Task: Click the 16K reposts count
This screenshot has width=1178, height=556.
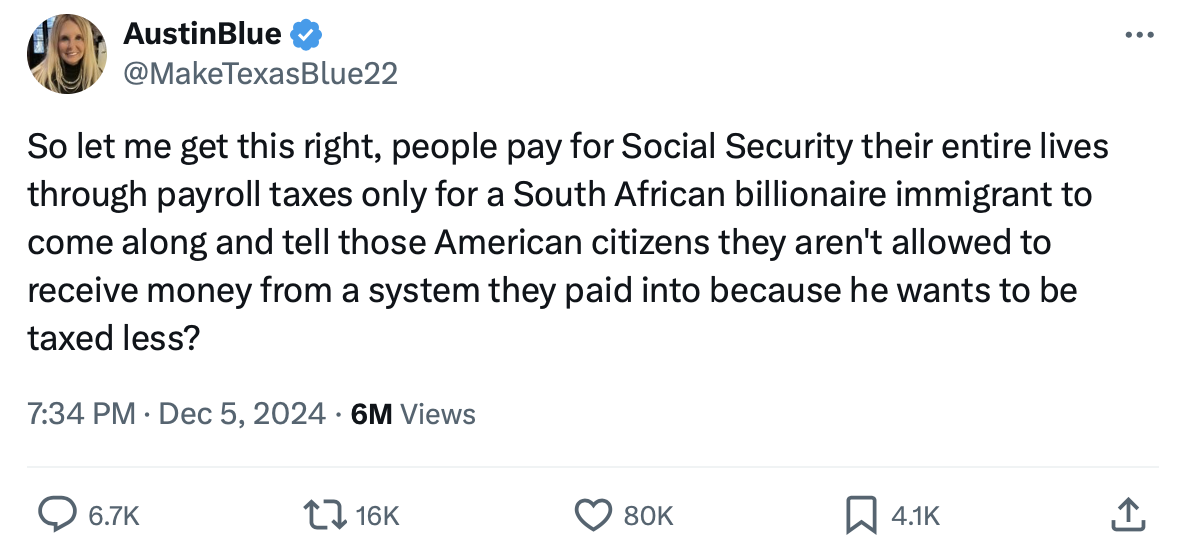Action: [377, 516]
